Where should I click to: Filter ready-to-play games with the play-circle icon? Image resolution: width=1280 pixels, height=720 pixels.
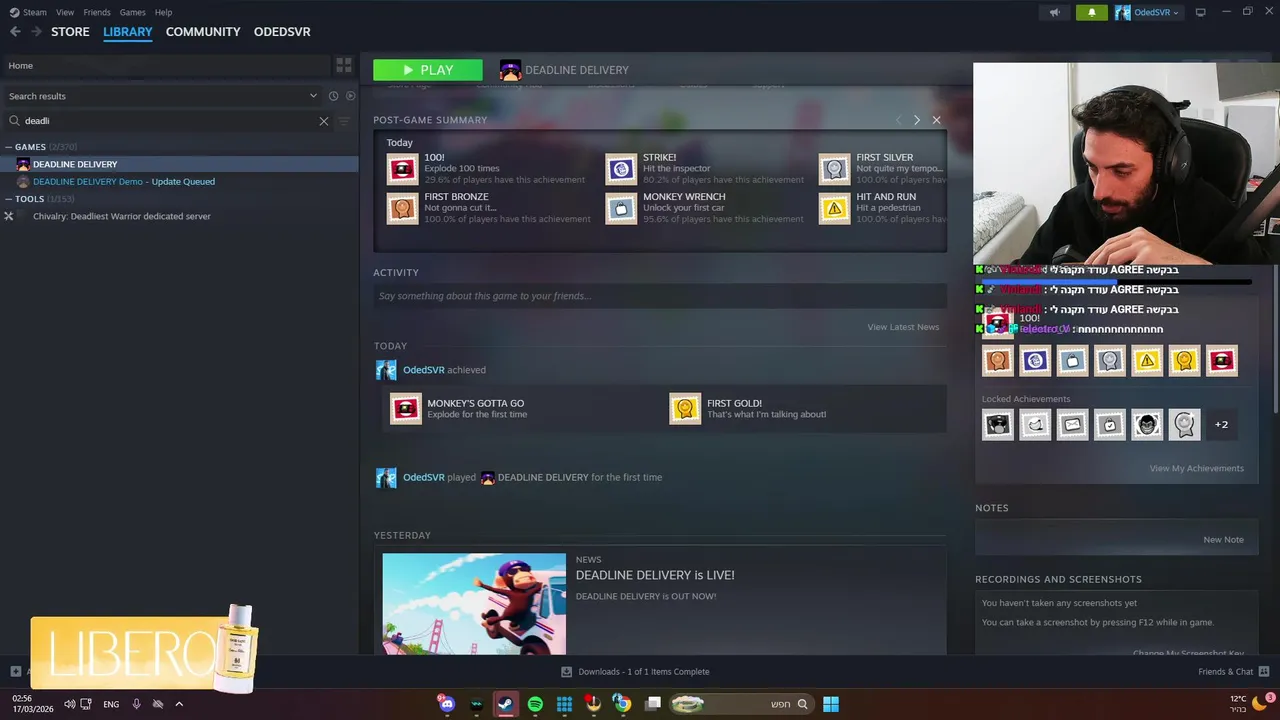click(x=350, y=96)
